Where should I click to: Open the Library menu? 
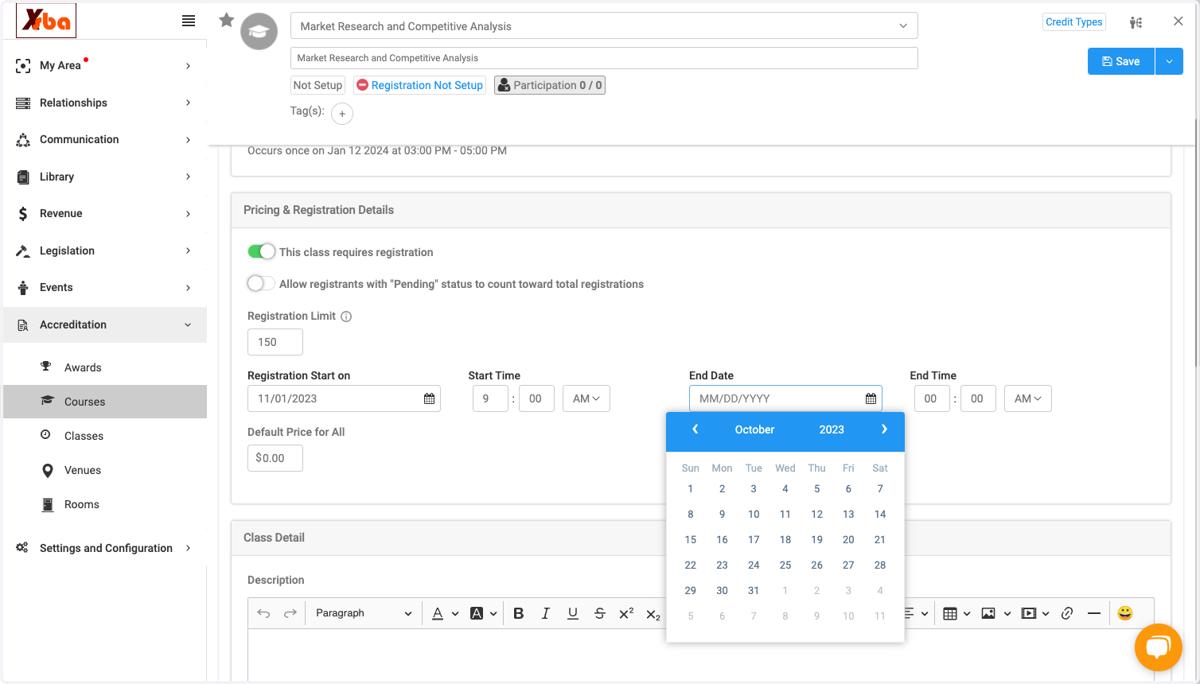point(104,177)
